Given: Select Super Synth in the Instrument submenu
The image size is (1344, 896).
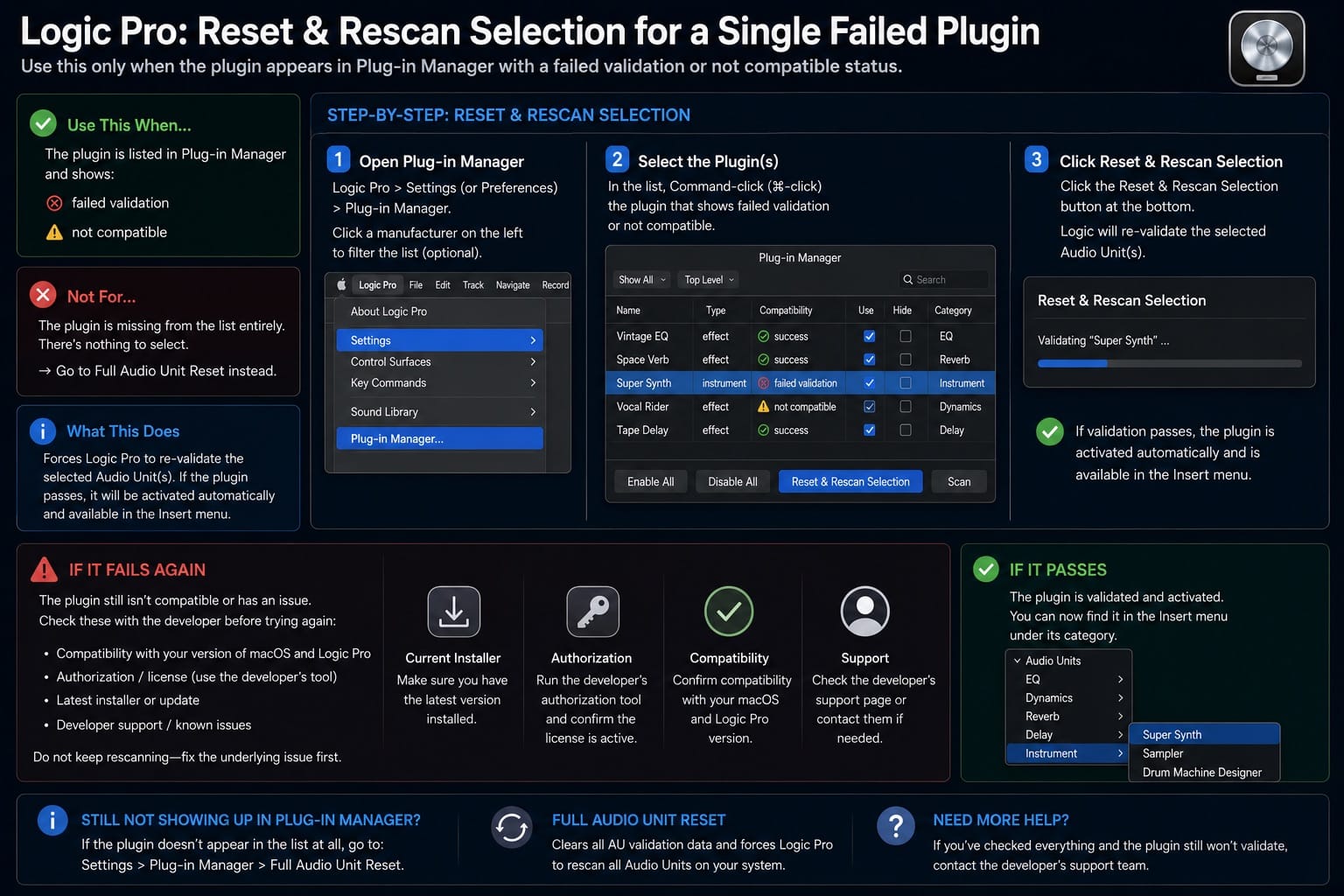Looking at the screenshot, I should [x=1204, y=735].
